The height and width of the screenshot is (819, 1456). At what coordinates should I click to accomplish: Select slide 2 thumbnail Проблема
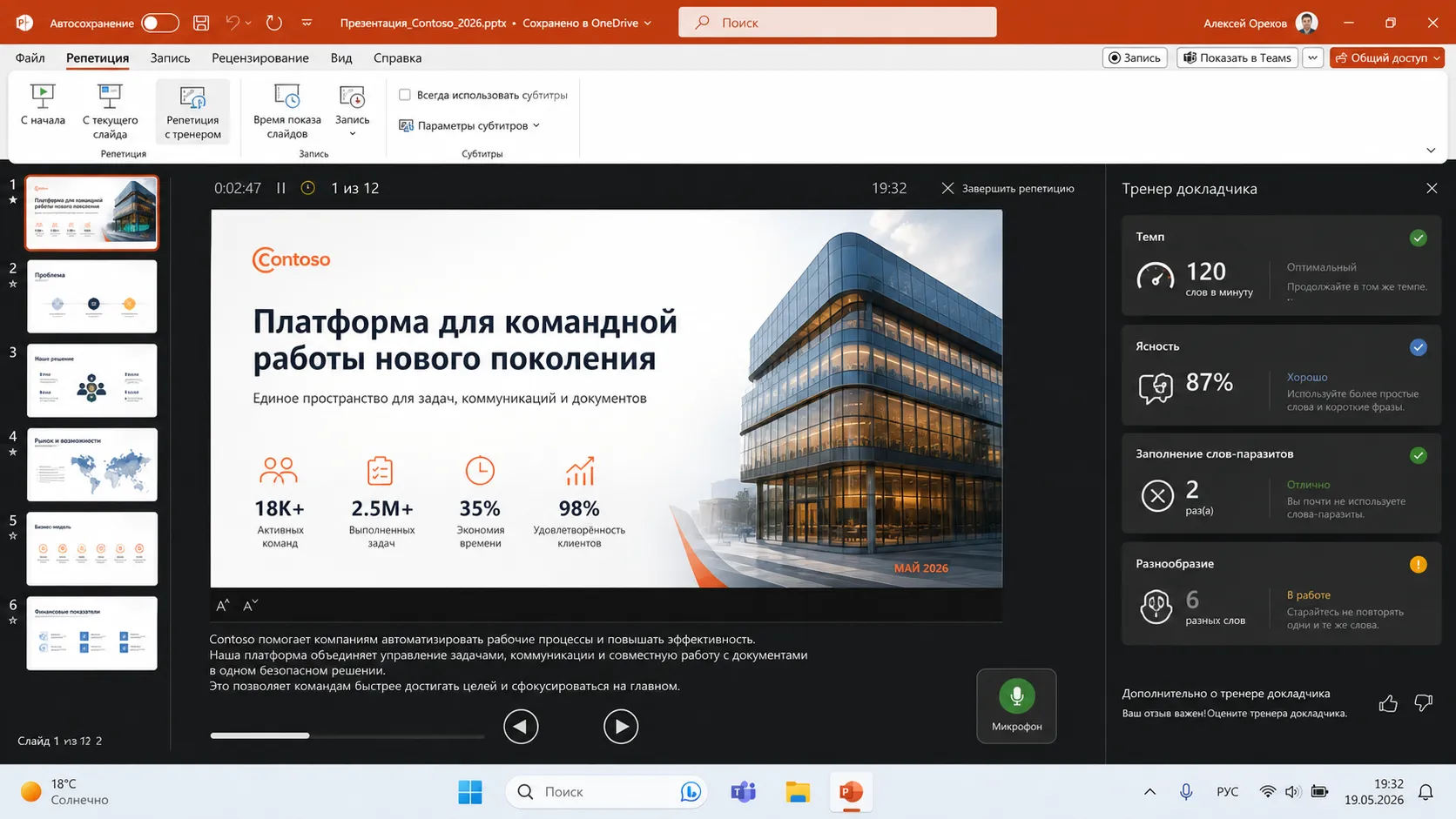click(x=92, y=296)
